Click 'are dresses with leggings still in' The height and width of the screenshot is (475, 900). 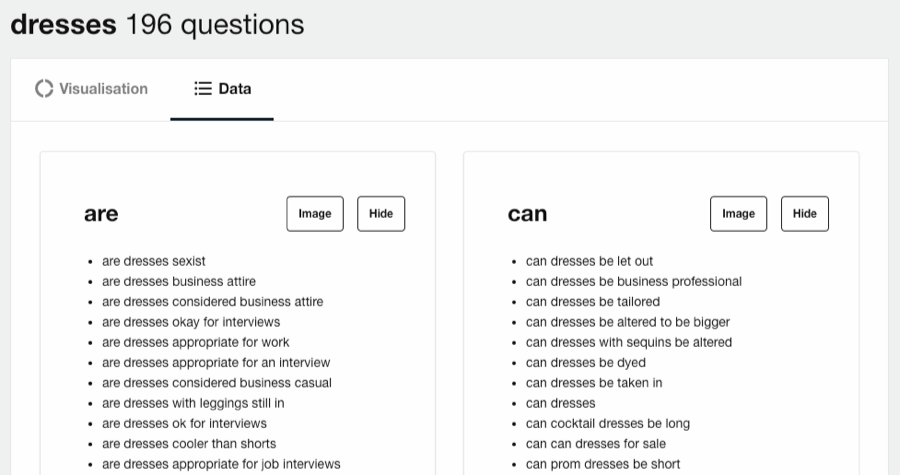click(x=193, y=403)
